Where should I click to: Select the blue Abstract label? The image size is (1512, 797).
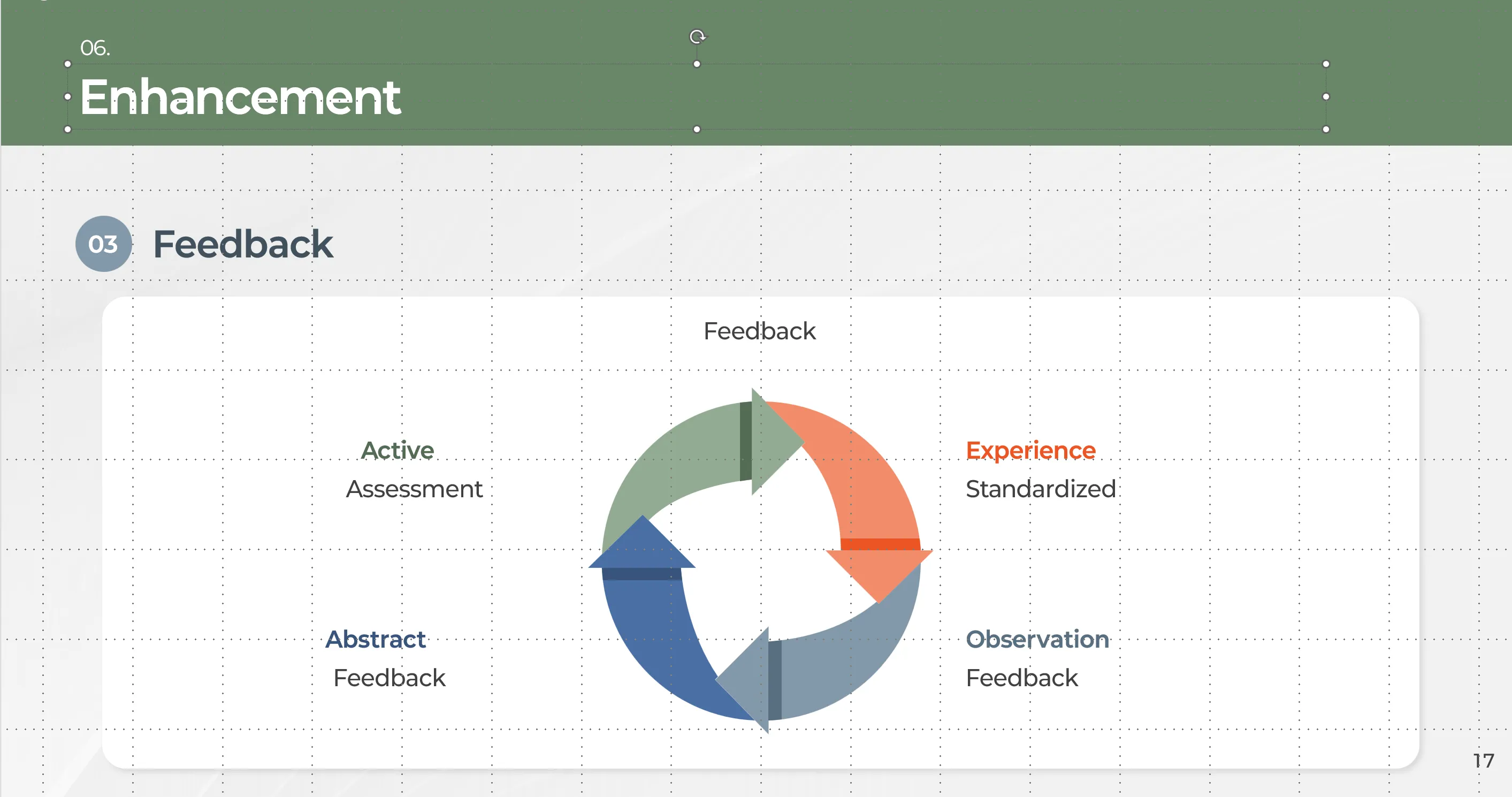(x=376, y=640)
